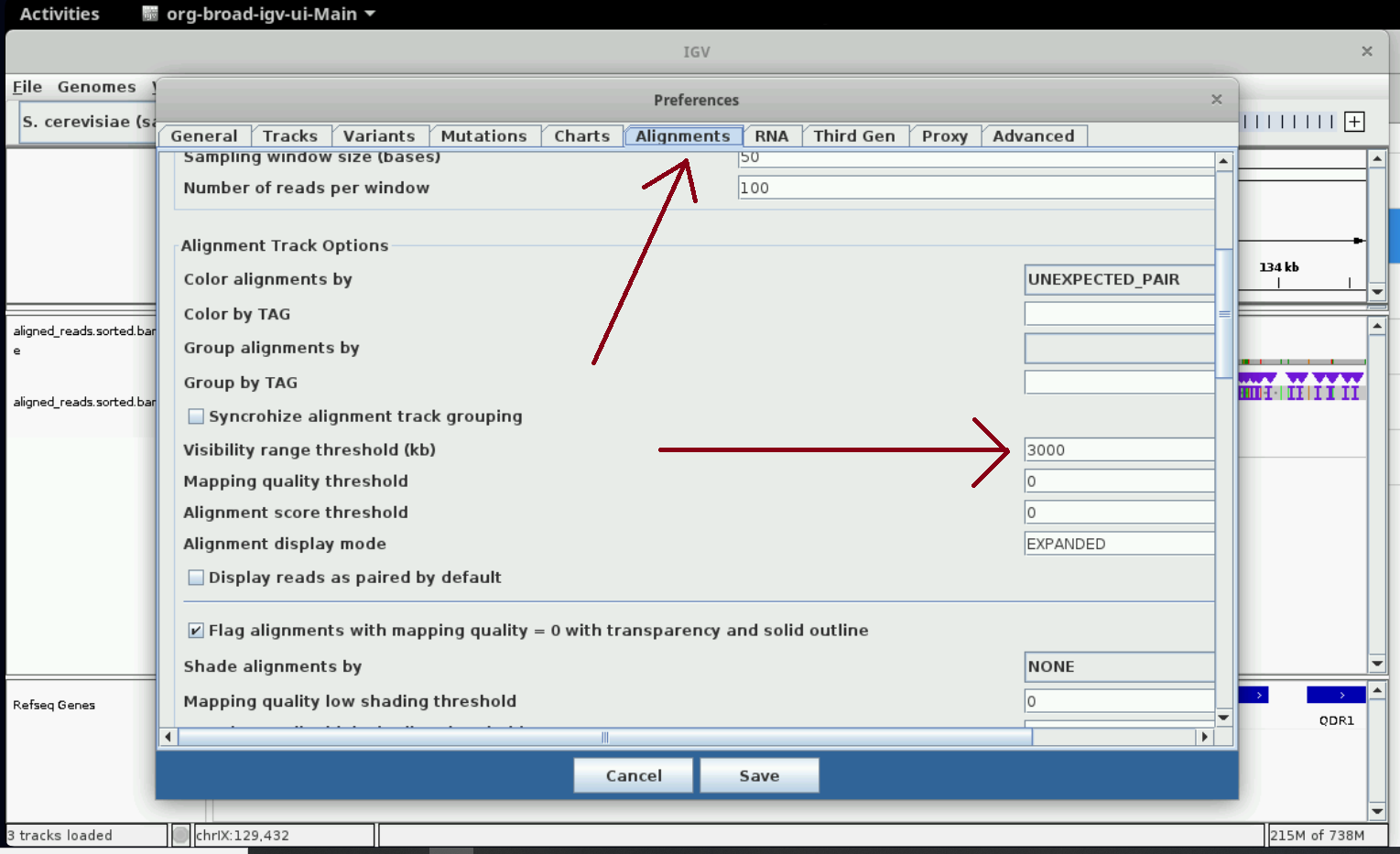
Task: Click the dialog scrollbar down arrow
Action: pos(1223,719)
